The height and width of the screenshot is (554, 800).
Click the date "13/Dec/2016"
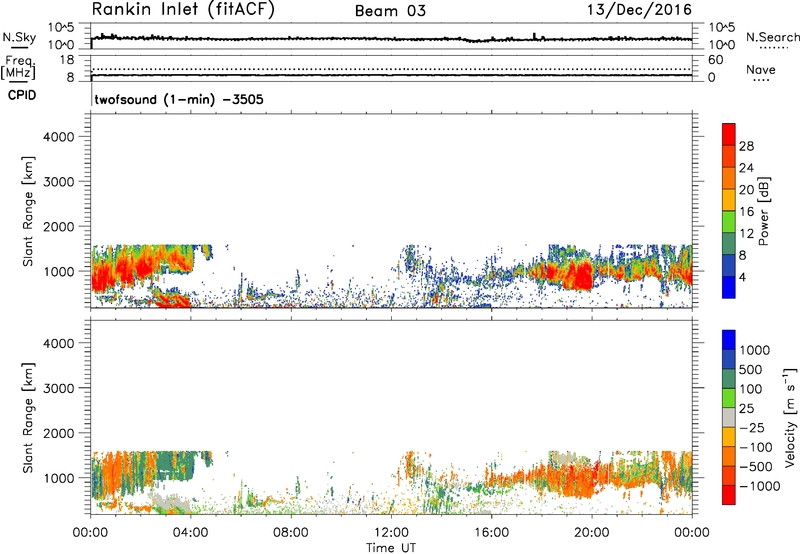(639, 10)
